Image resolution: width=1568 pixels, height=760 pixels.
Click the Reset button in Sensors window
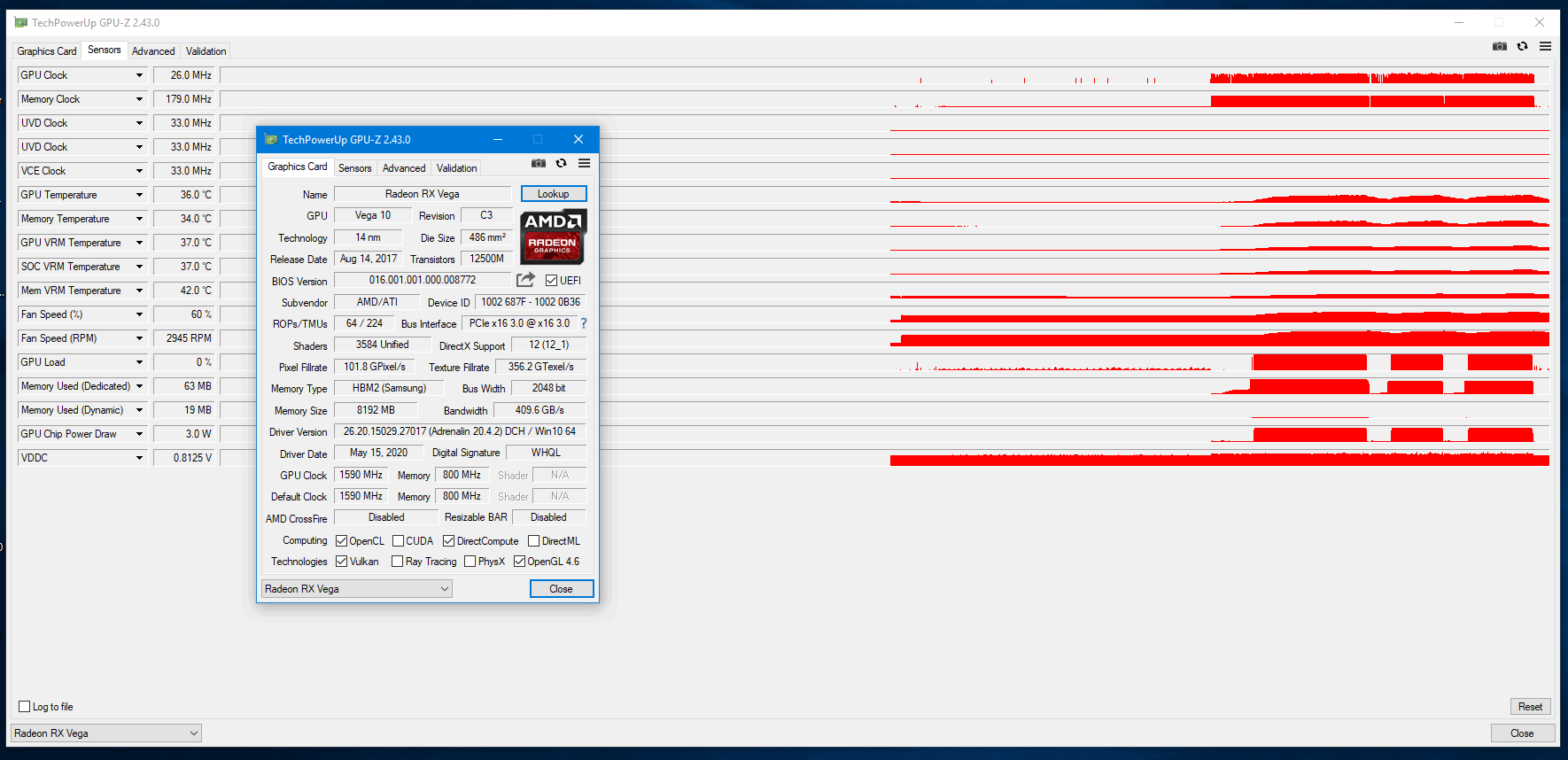pos(1530,706)
